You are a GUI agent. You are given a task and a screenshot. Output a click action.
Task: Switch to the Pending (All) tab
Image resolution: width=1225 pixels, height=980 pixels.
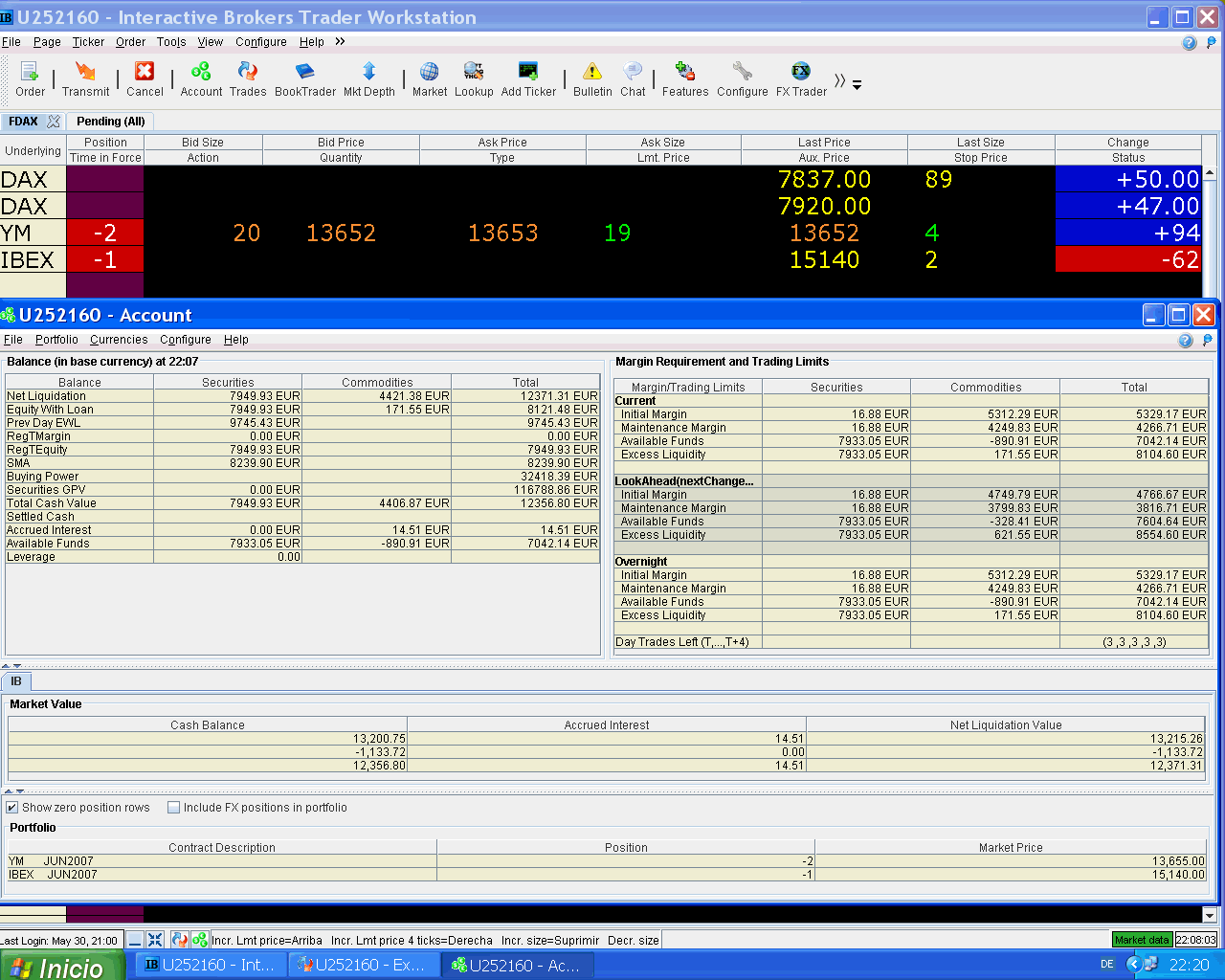click(x=111, y=122)
